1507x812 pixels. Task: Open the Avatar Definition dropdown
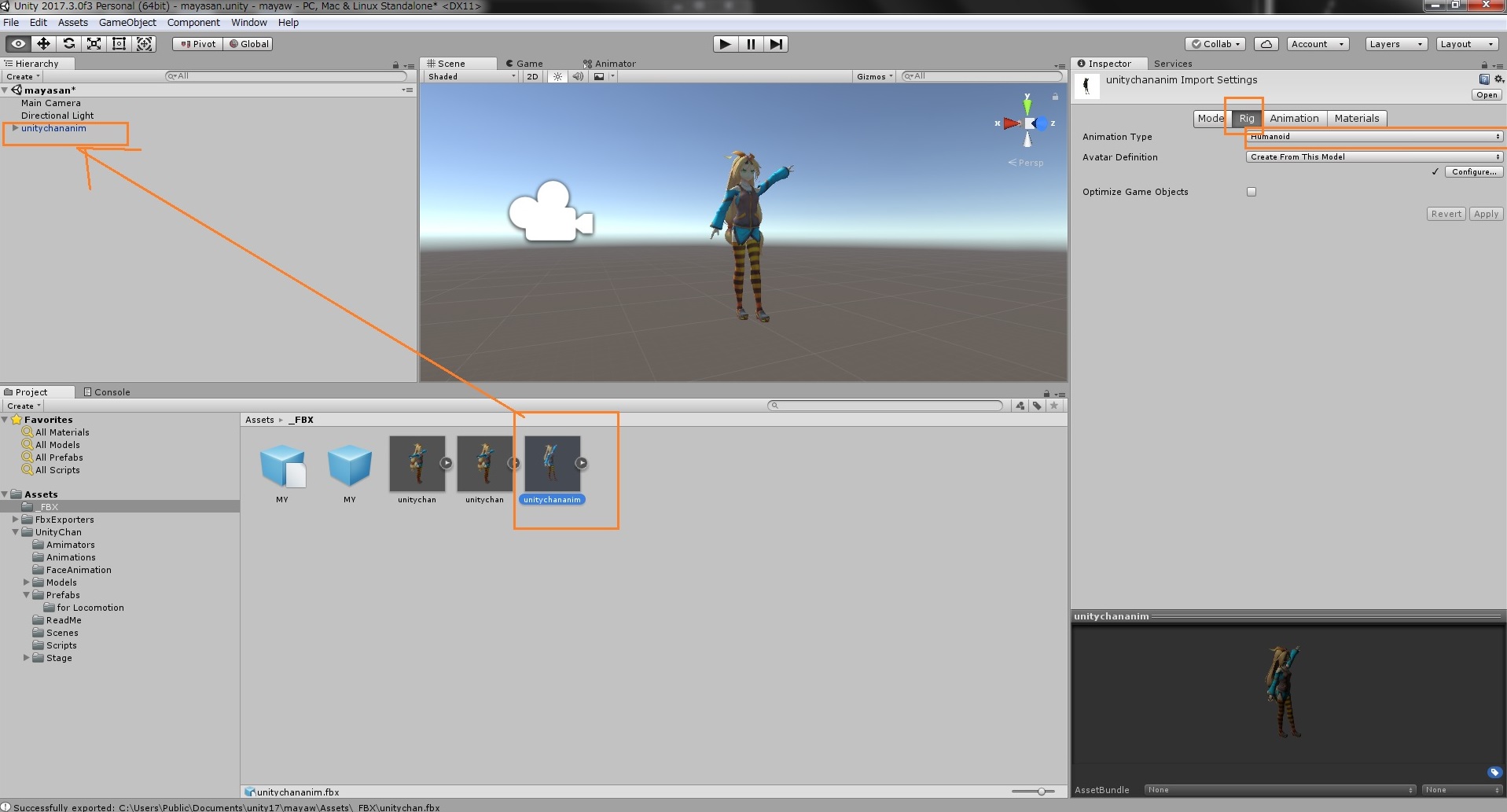(x=1374, y=157)
